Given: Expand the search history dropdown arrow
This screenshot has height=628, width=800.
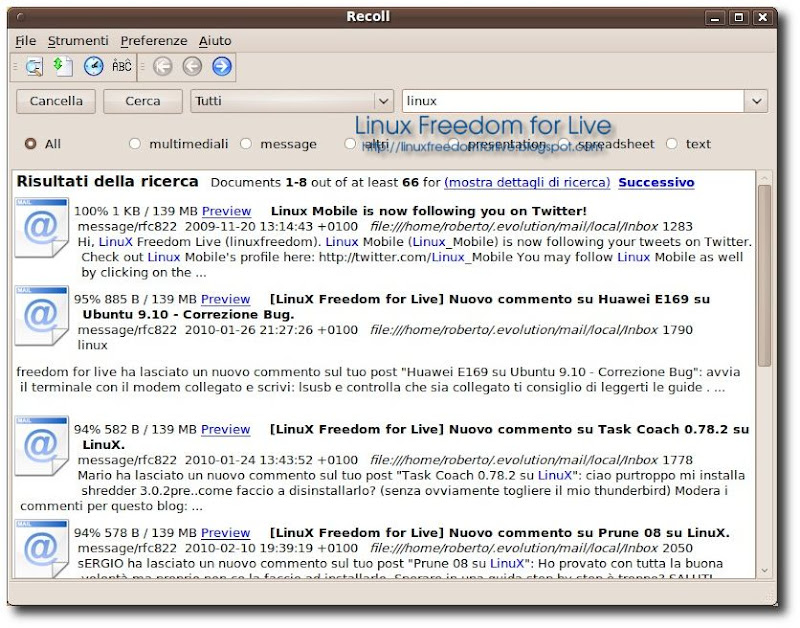Looking at the screenshot, I should pos(756,101).
